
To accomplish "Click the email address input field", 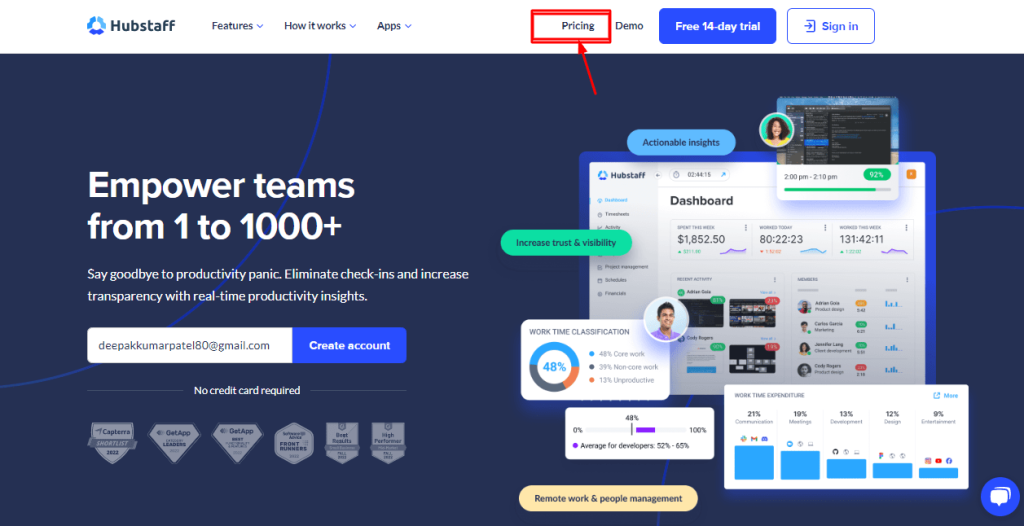I will click(x=189, y=345).
